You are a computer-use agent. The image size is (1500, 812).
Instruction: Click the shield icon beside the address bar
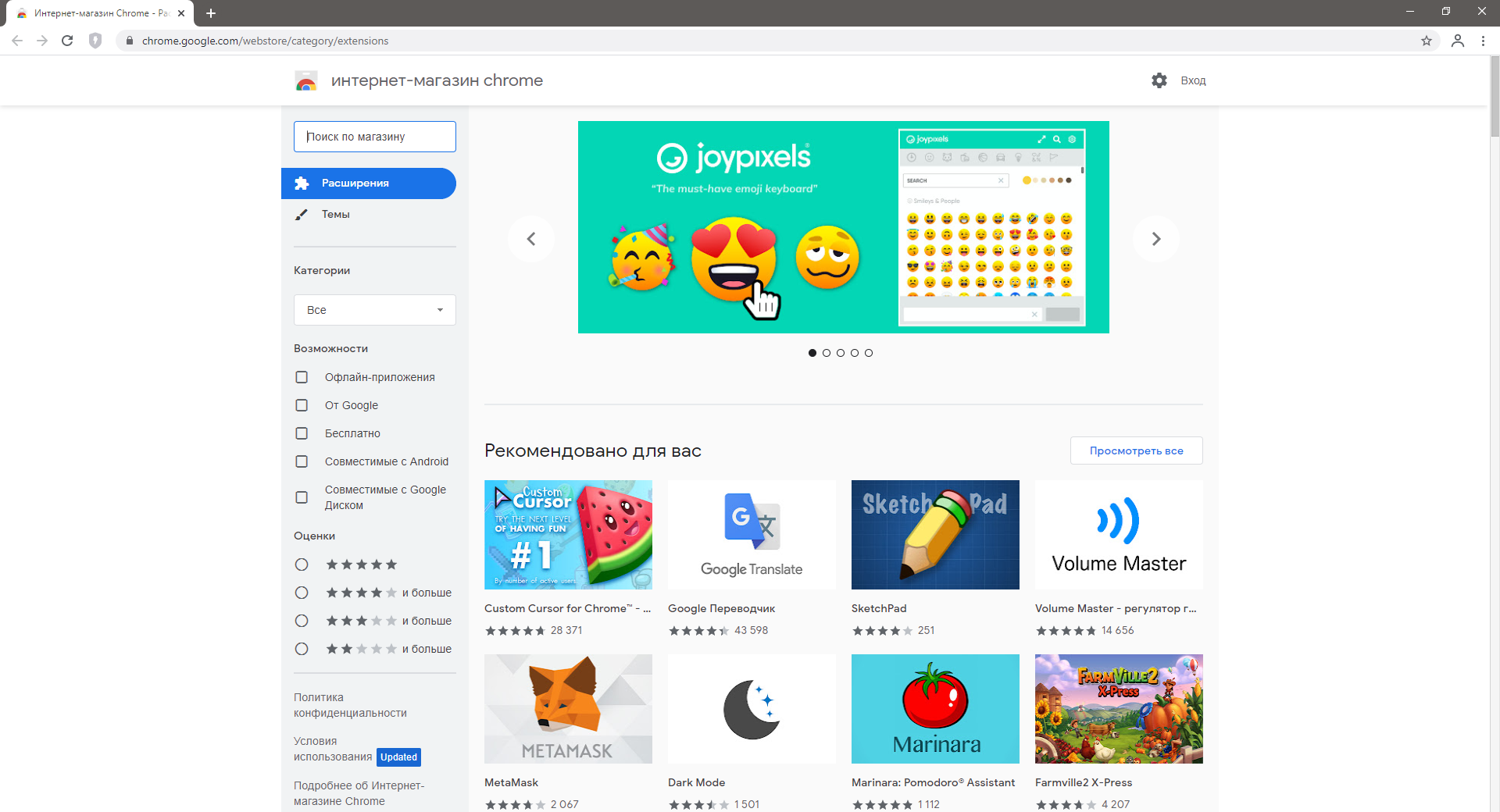click(95, 41)
